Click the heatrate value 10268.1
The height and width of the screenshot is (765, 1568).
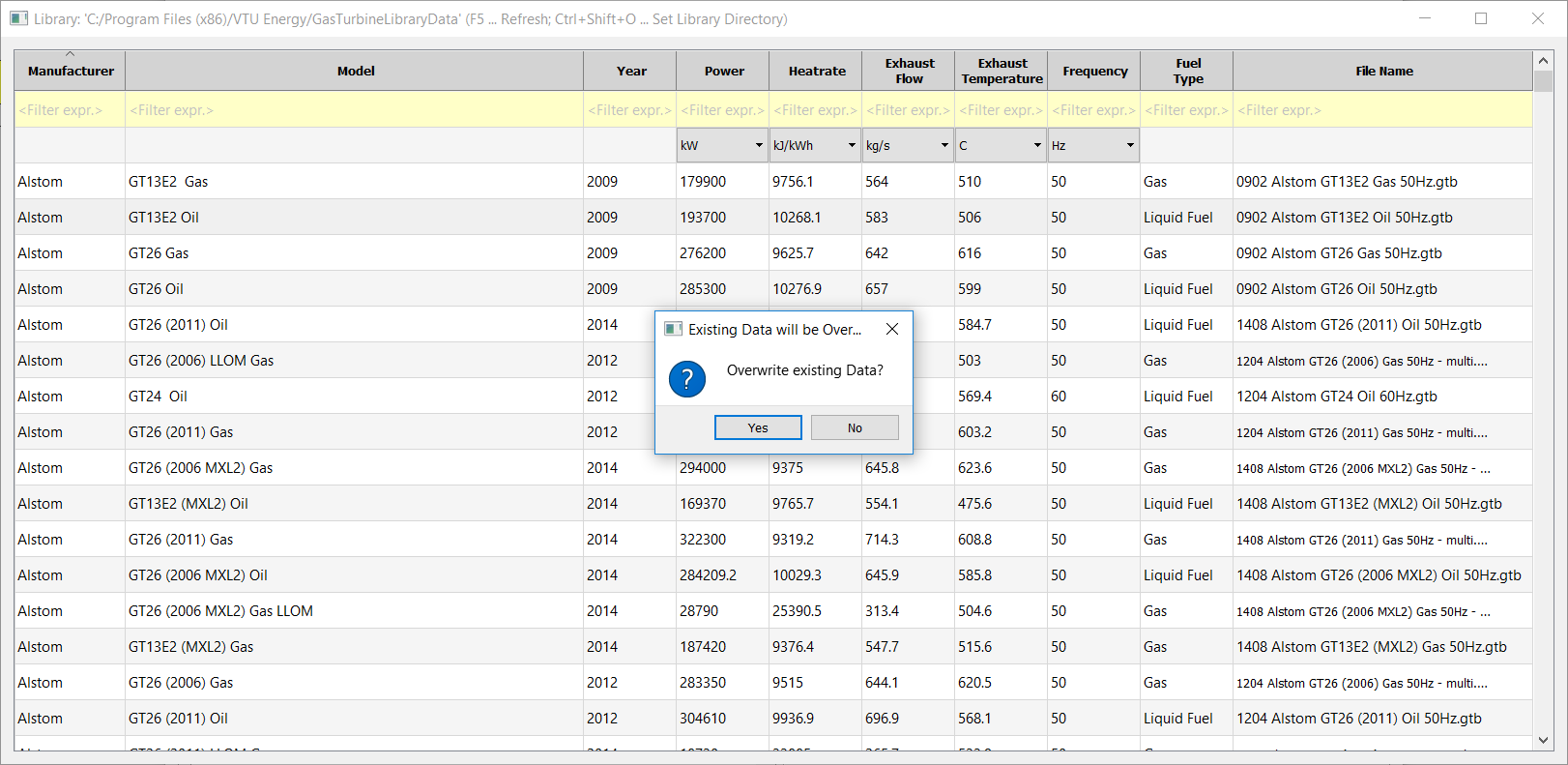pos(796,218)
